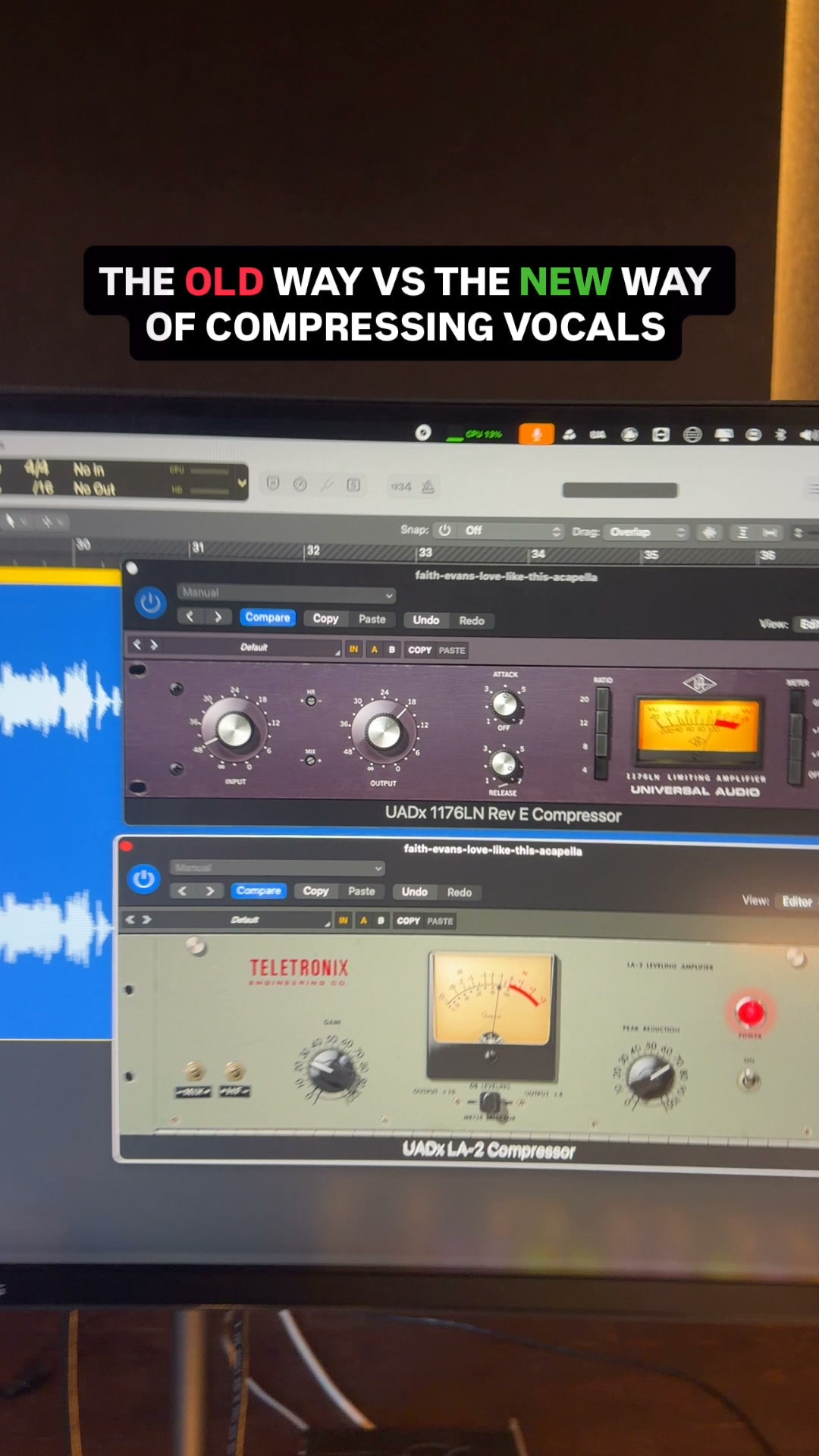Viewport: 819px width, 1456px height.
Task: Click the LA-2 PEAK REDUCTION knob
Action: pos(652,1075)
